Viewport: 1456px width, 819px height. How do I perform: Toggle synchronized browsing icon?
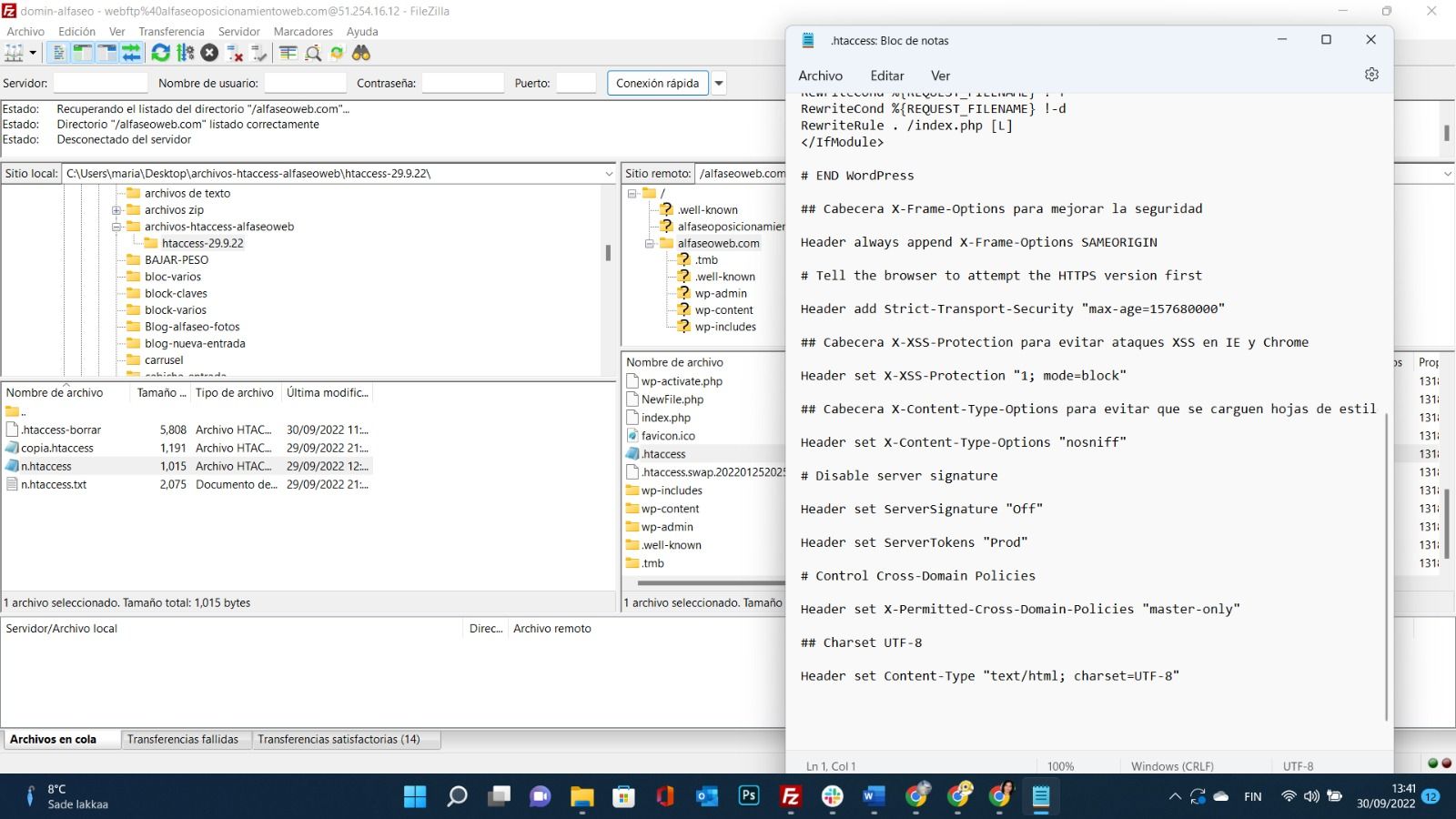[x=337, y=53]
